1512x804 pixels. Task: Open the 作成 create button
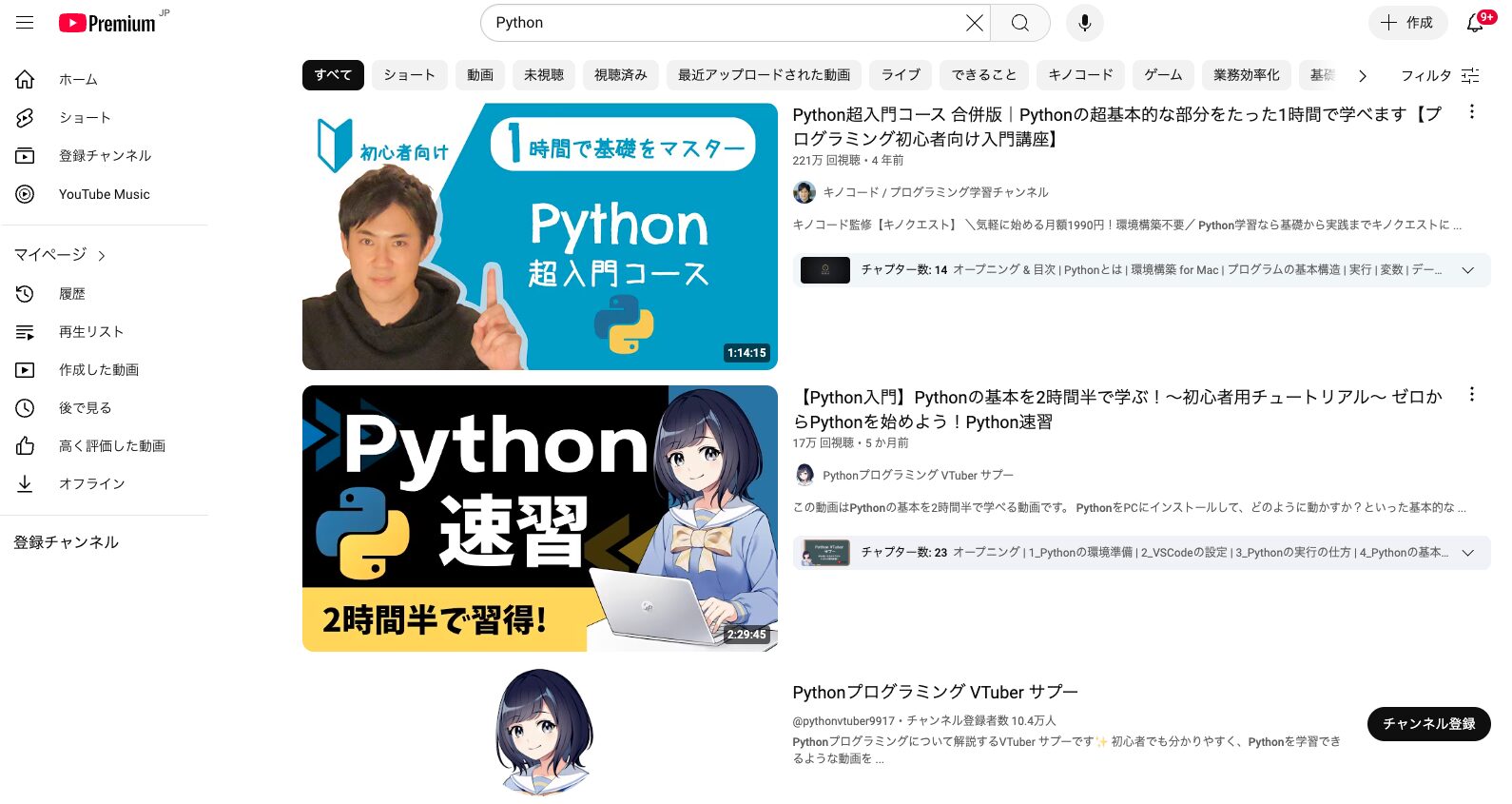tap(1407, 23)
